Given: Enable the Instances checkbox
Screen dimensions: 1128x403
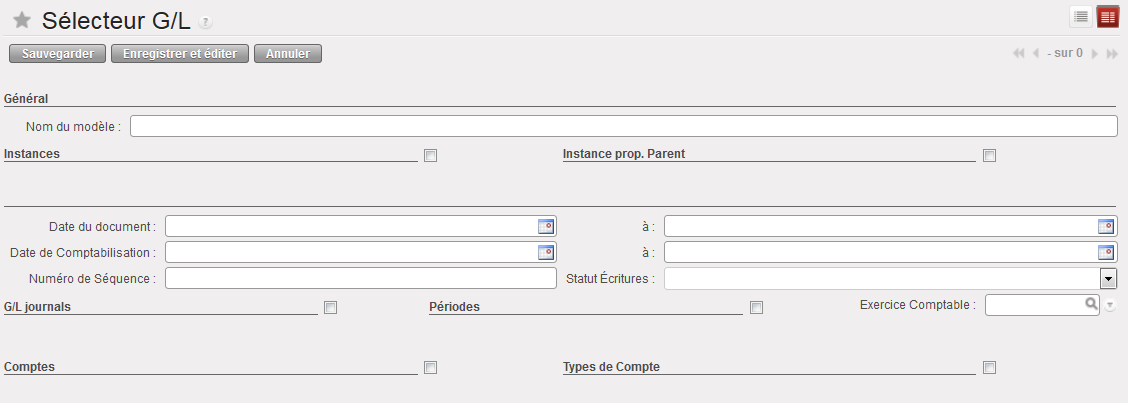Looking at the screenshot, I should pyautogui.click(x=431, y=155).
